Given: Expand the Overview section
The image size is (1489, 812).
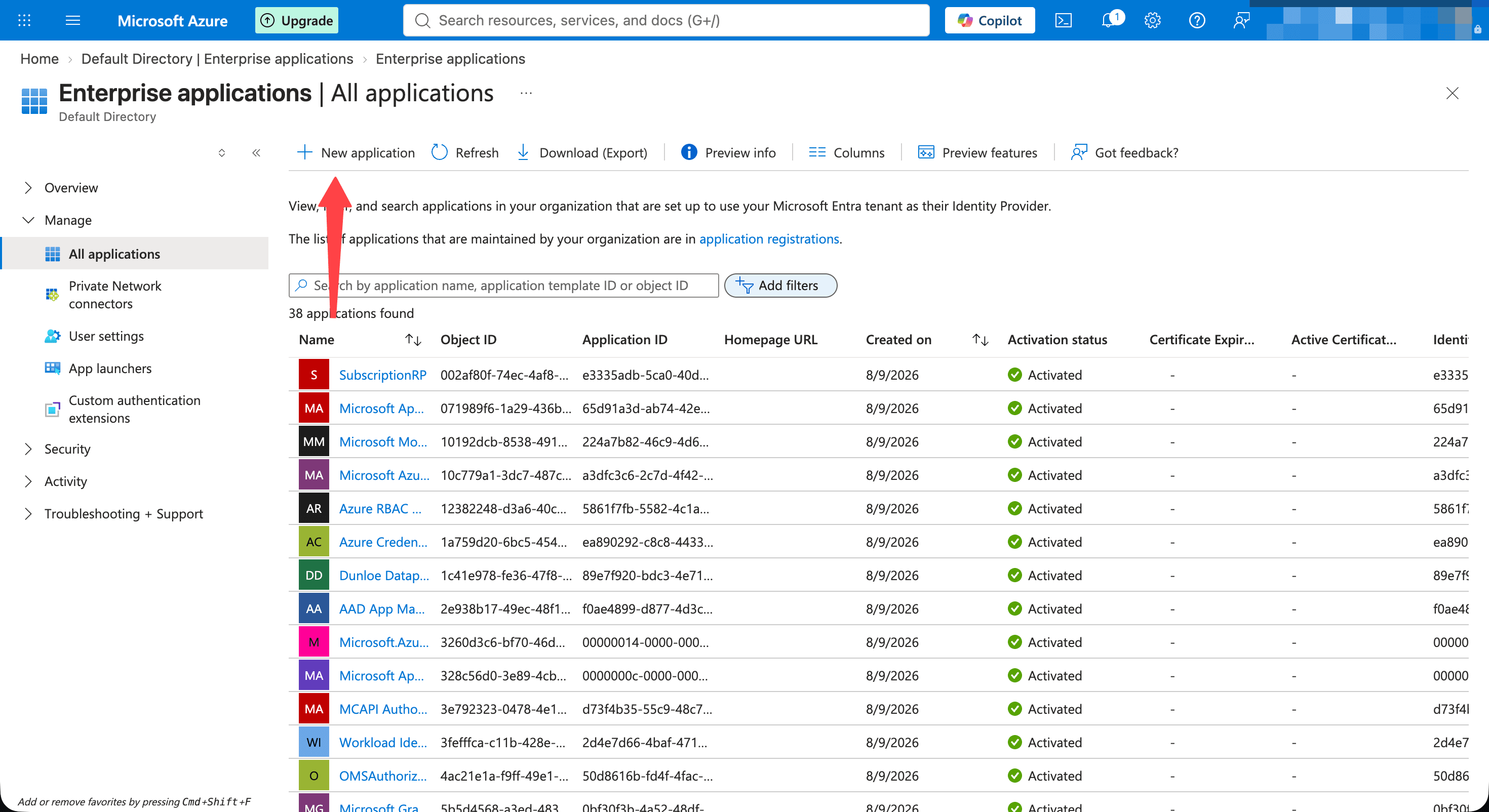Looking at the screenshot, I should click(x=28, y=188).
